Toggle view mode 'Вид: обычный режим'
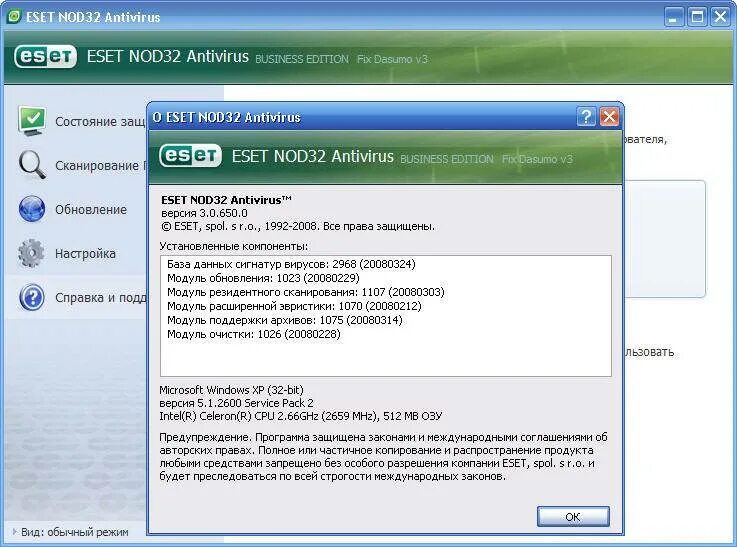The width and height of the screenshot is (737, 547). 71,532
